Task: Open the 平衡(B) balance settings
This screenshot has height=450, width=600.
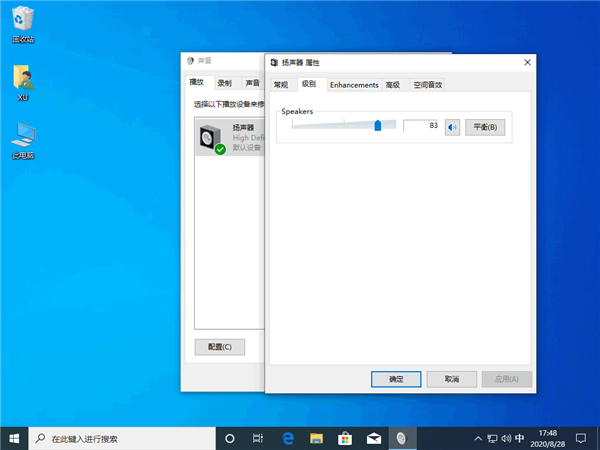Action: pos(486,127)
